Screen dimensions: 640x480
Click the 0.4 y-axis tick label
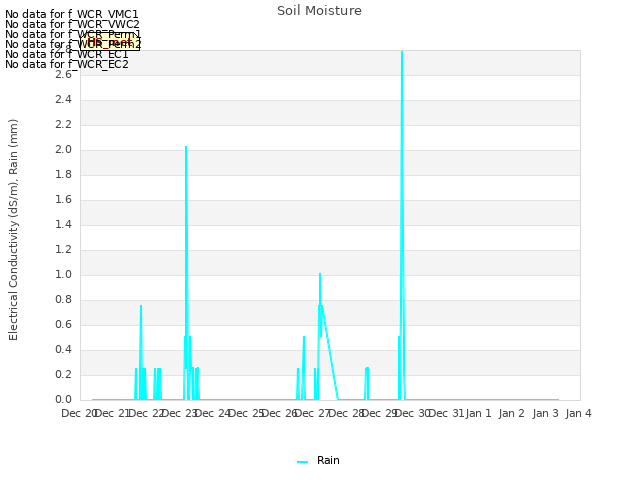pyautogui.click(x=64, y=350)
